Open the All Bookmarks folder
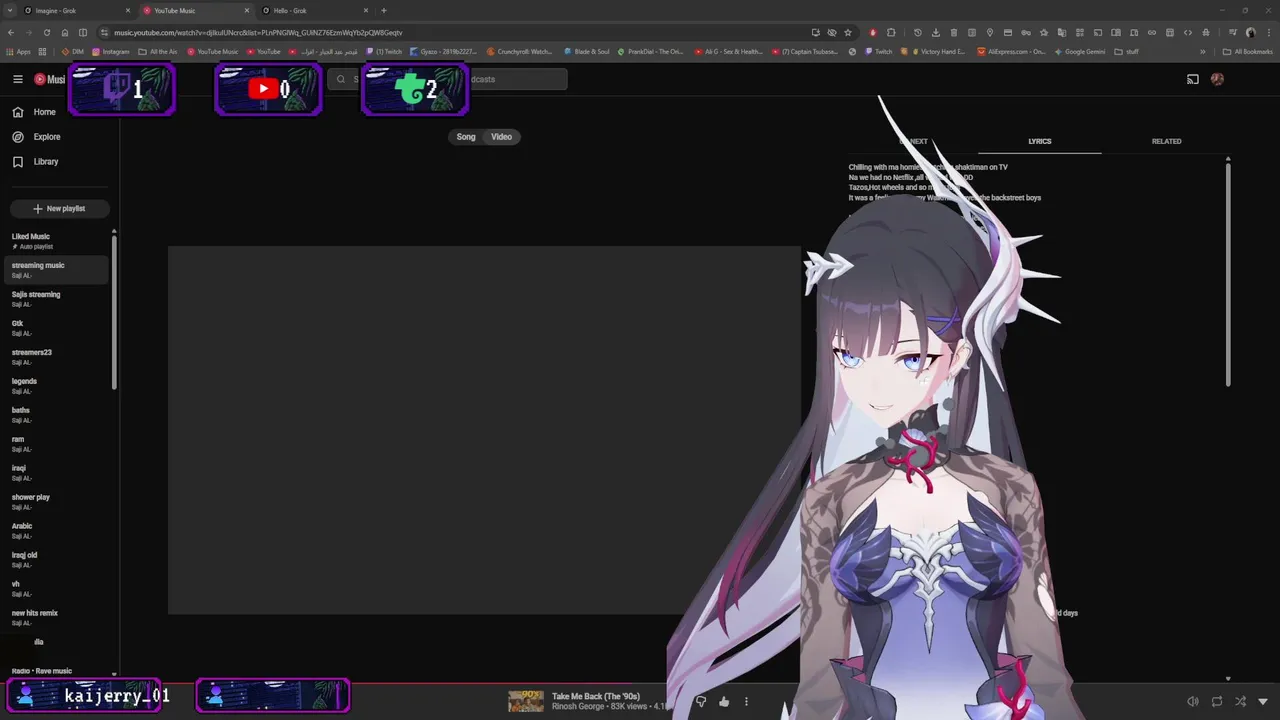The height and width of the screenshot is (720, 1280). [x=1248, y=51]
